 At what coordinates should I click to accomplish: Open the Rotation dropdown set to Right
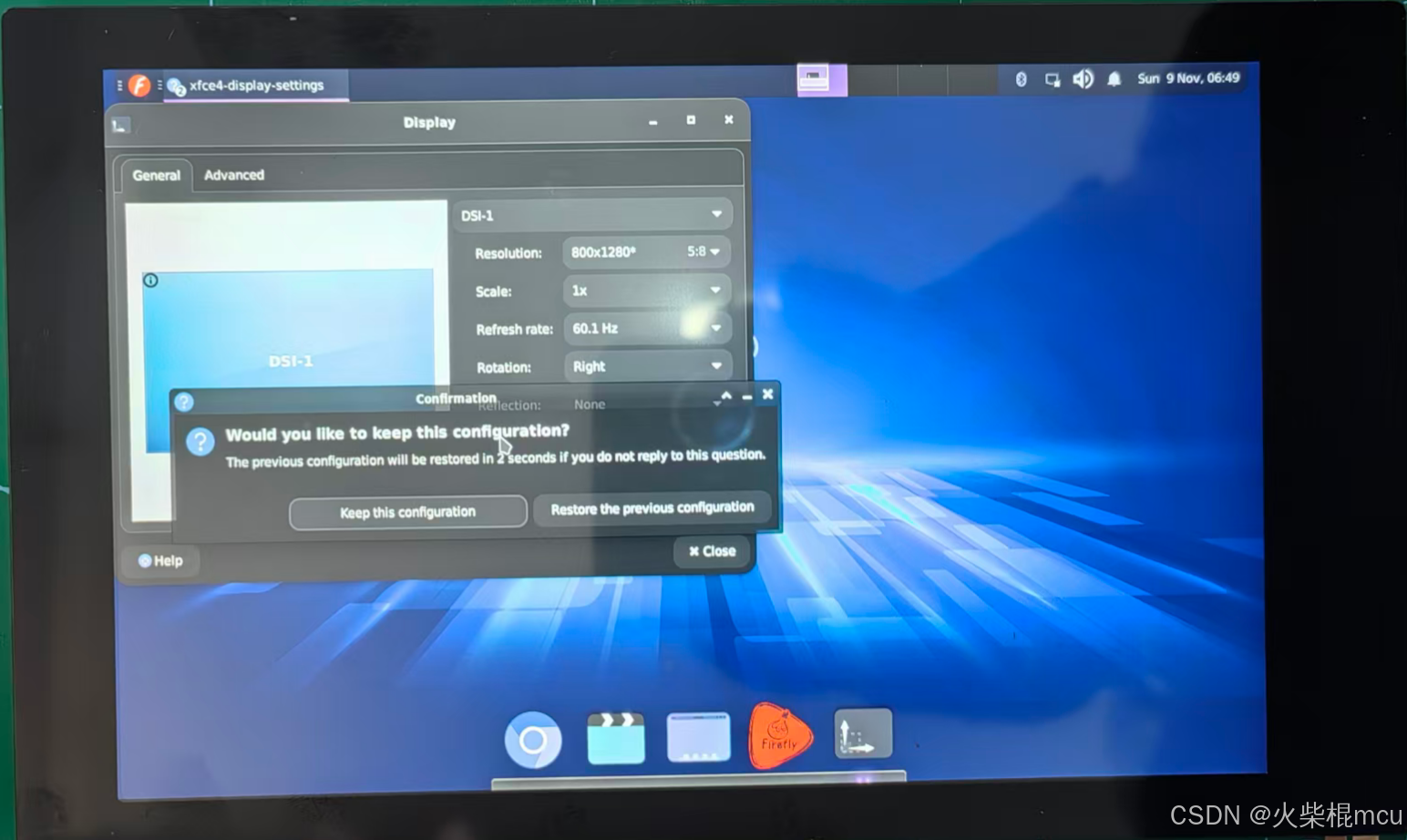coord(648,366)
